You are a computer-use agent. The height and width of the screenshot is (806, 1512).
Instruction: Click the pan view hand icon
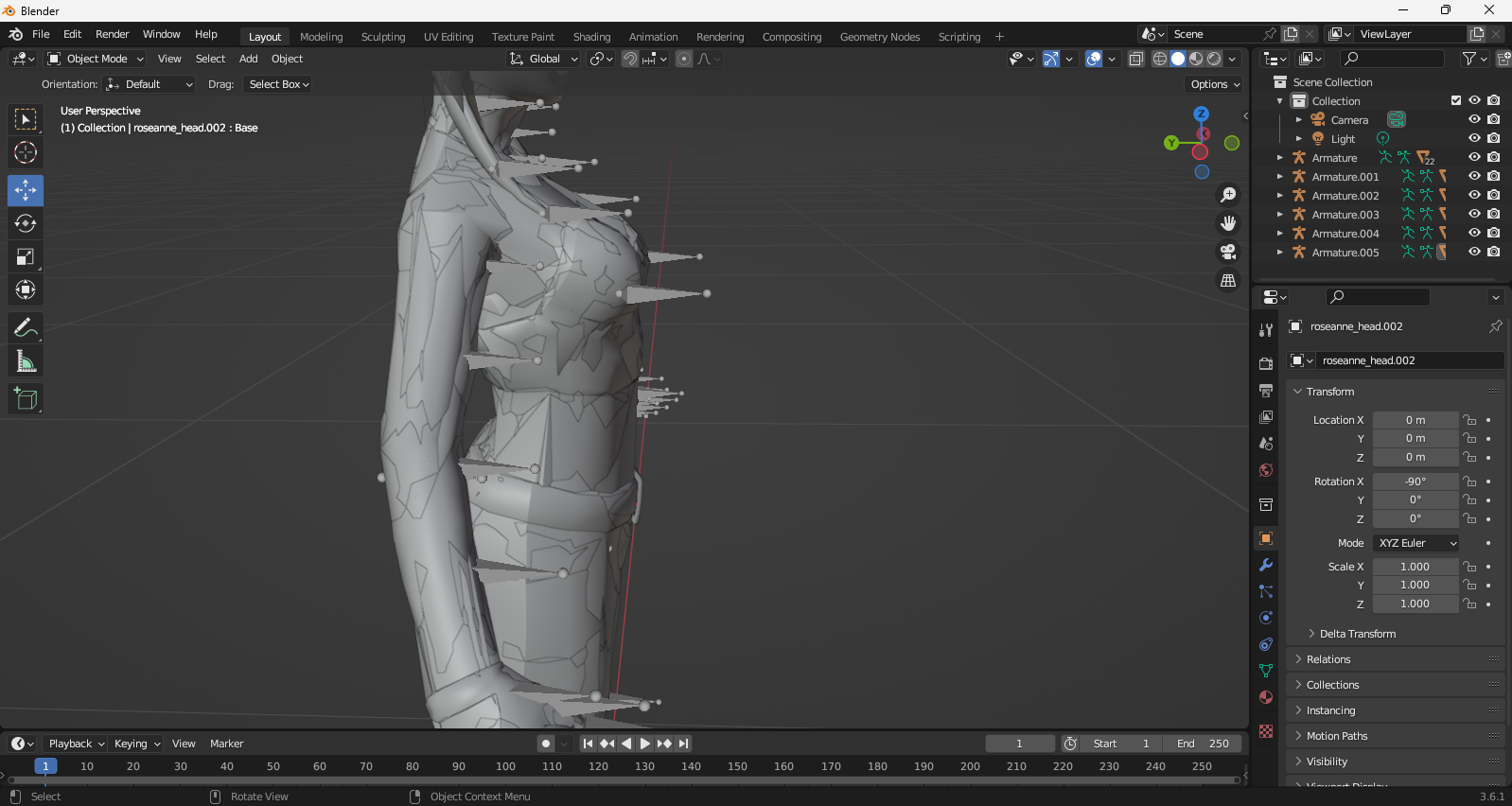pos(1228,223)
